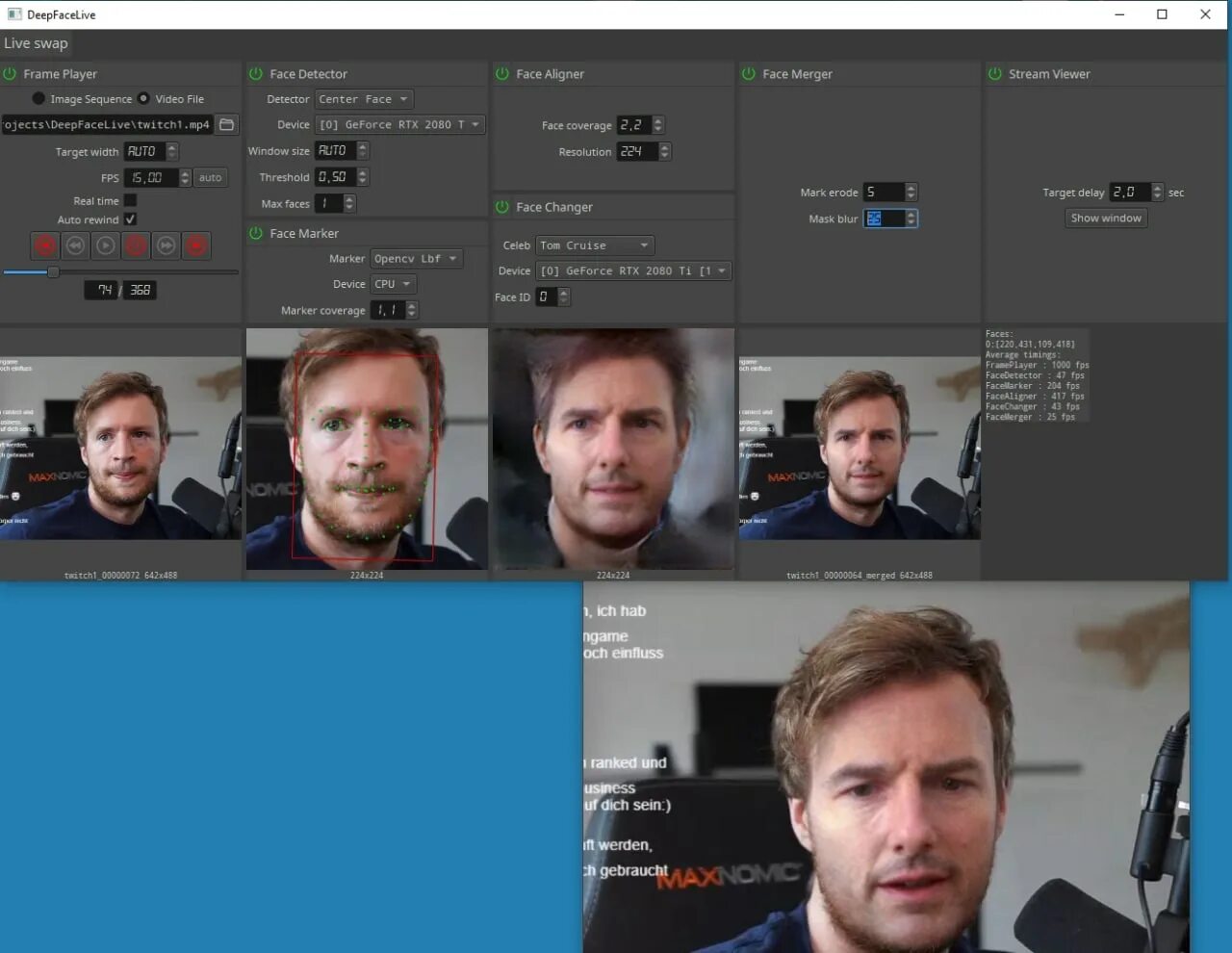Image resolution: width=1232 pixels, height=953 pixels.
Task: Click the Mark erode value field
Action: click(x=884, y=193)
